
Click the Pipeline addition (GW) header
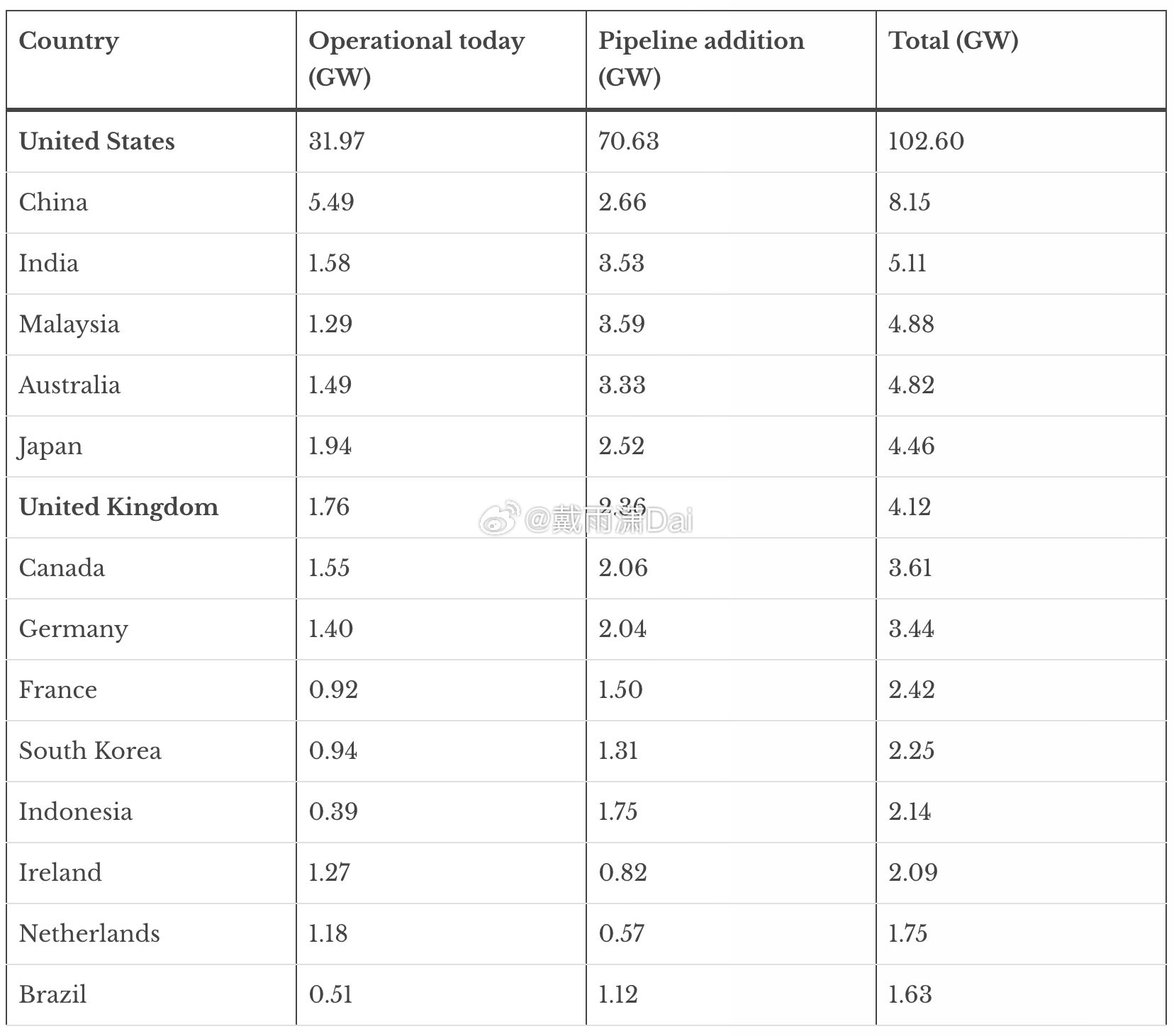(701, 59)
